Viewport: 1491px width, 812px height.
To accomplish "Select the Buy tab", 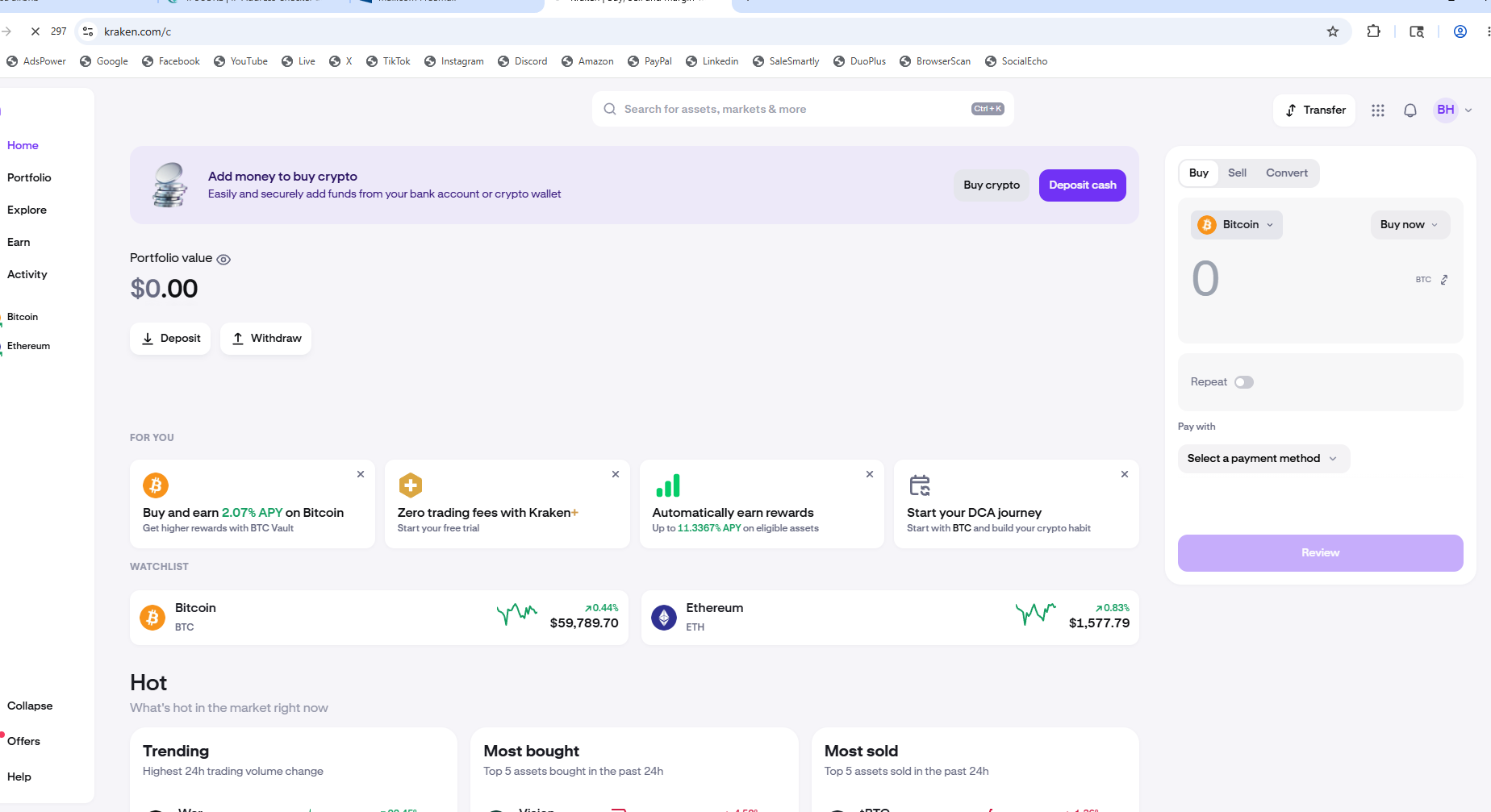I will point(1199,173).
